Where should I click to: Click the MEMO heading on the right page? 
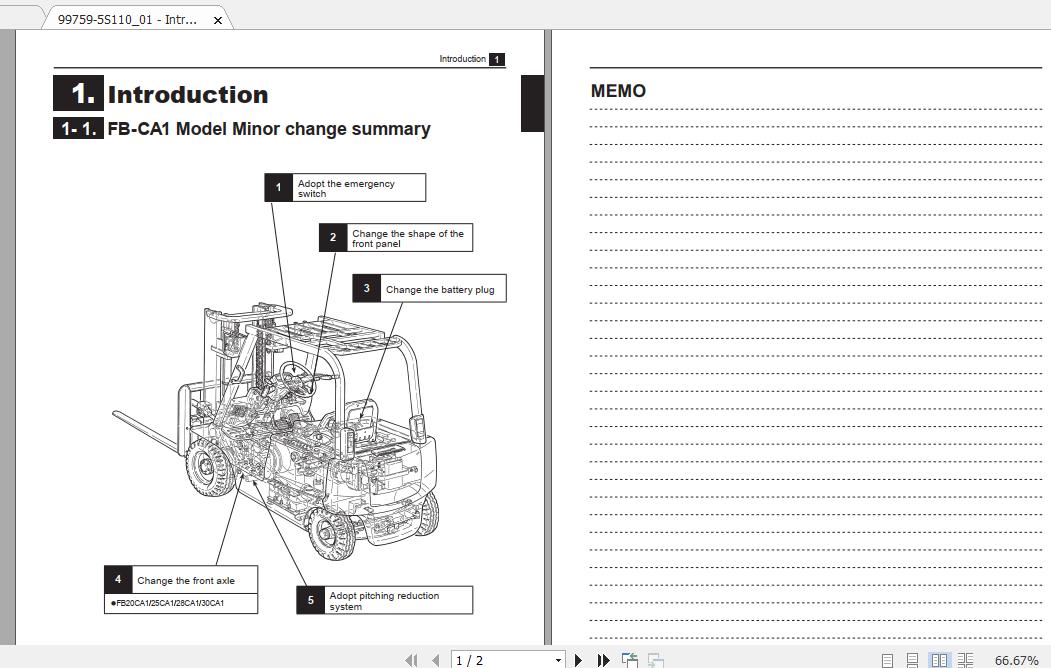618,91
